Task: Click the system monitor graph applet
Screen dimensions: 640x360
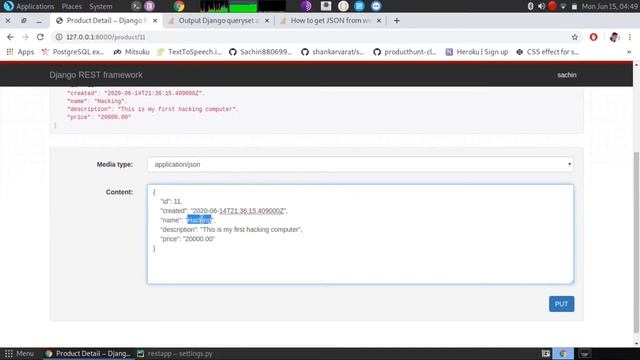Action: pos(243,6)
